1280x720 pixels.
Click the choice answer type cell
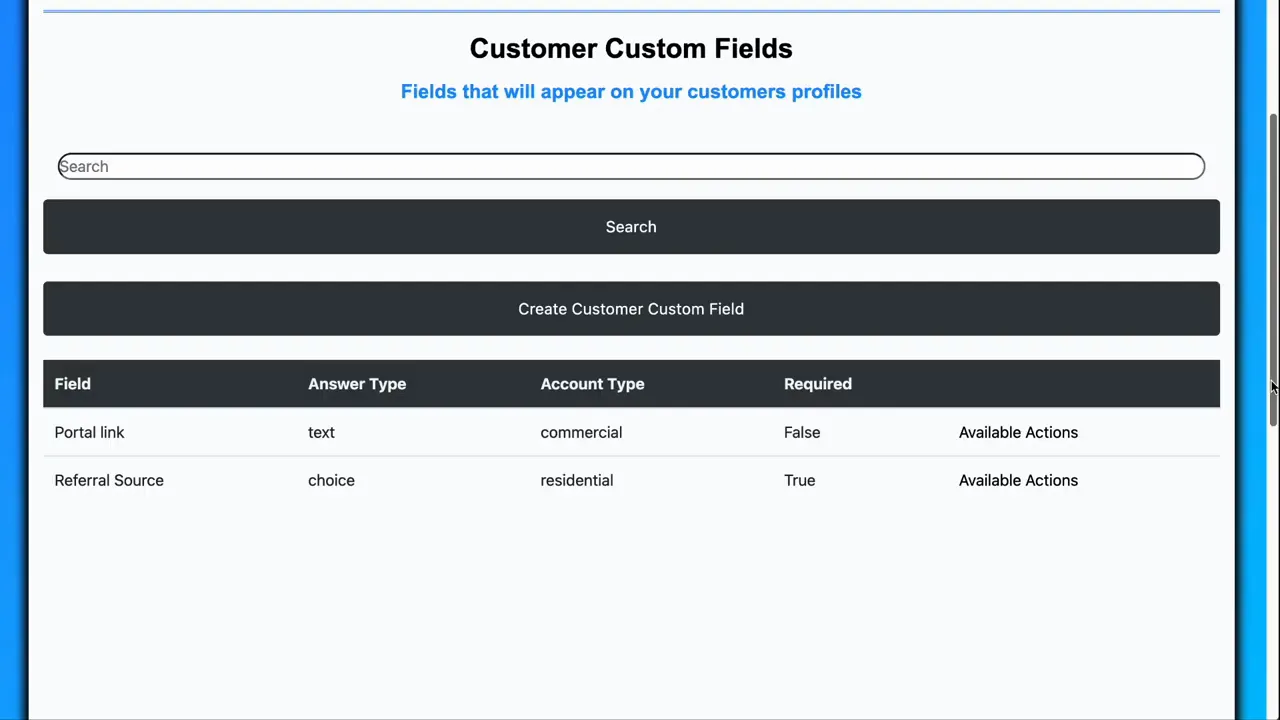click(x=331, y=480)
